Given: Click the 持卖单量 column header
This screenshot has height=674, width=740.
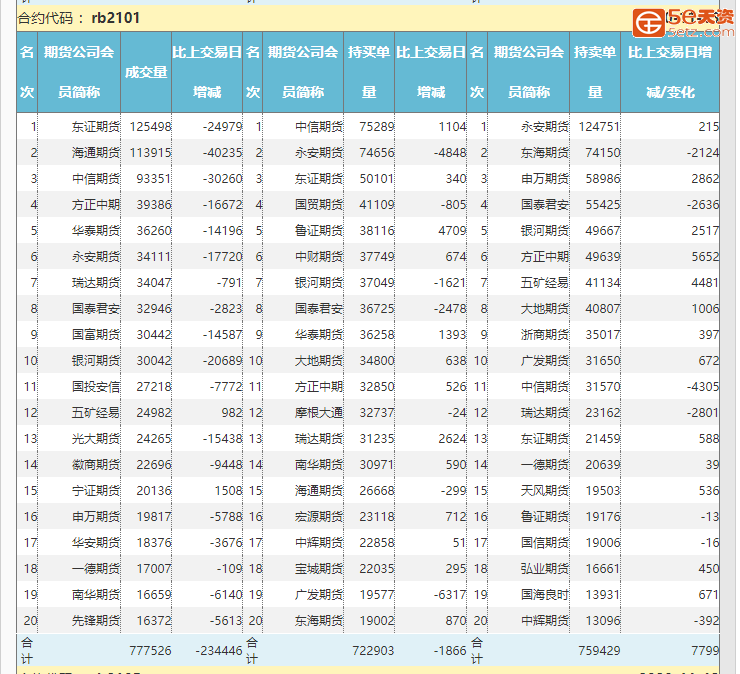Looking at the screenshot, I should coord(595,72).
